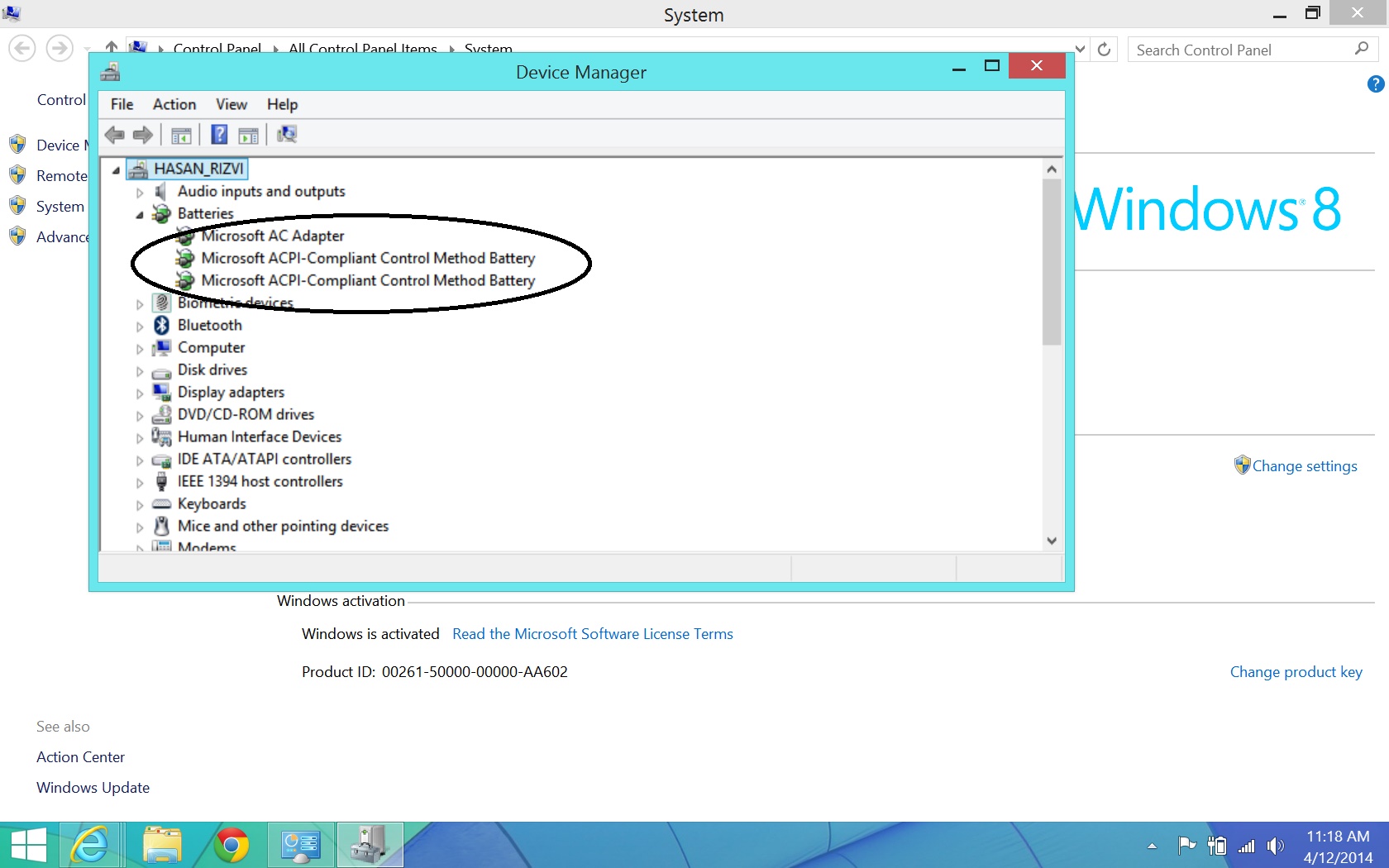Viewport: 1389px width, 868px height.
Task: Show hidden tray icons arrow
Action: [x=1152, y=846]
